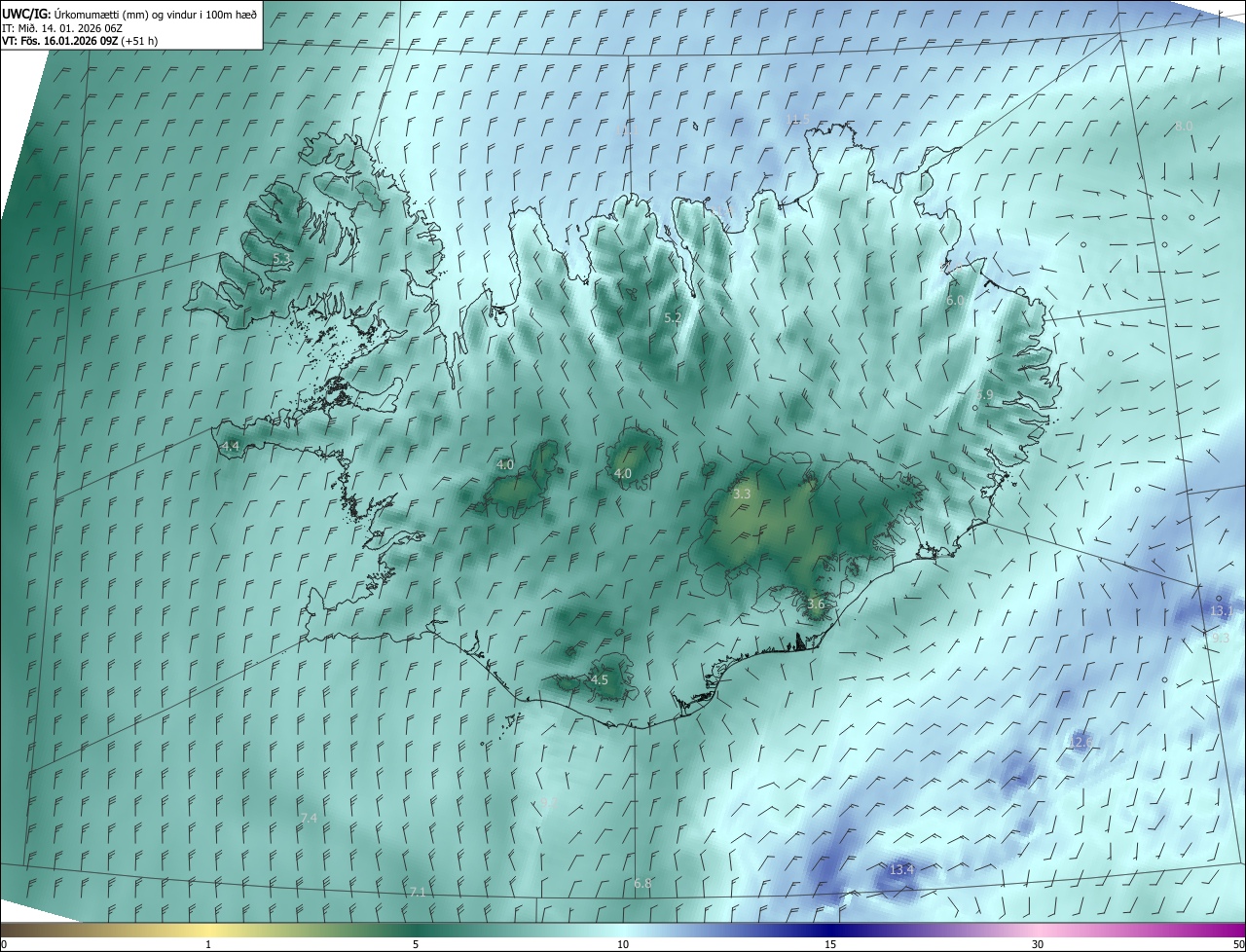Click the 4.5 value on the southern glacier
This screenshot has width=1246, height=952.
click(600, 680)
